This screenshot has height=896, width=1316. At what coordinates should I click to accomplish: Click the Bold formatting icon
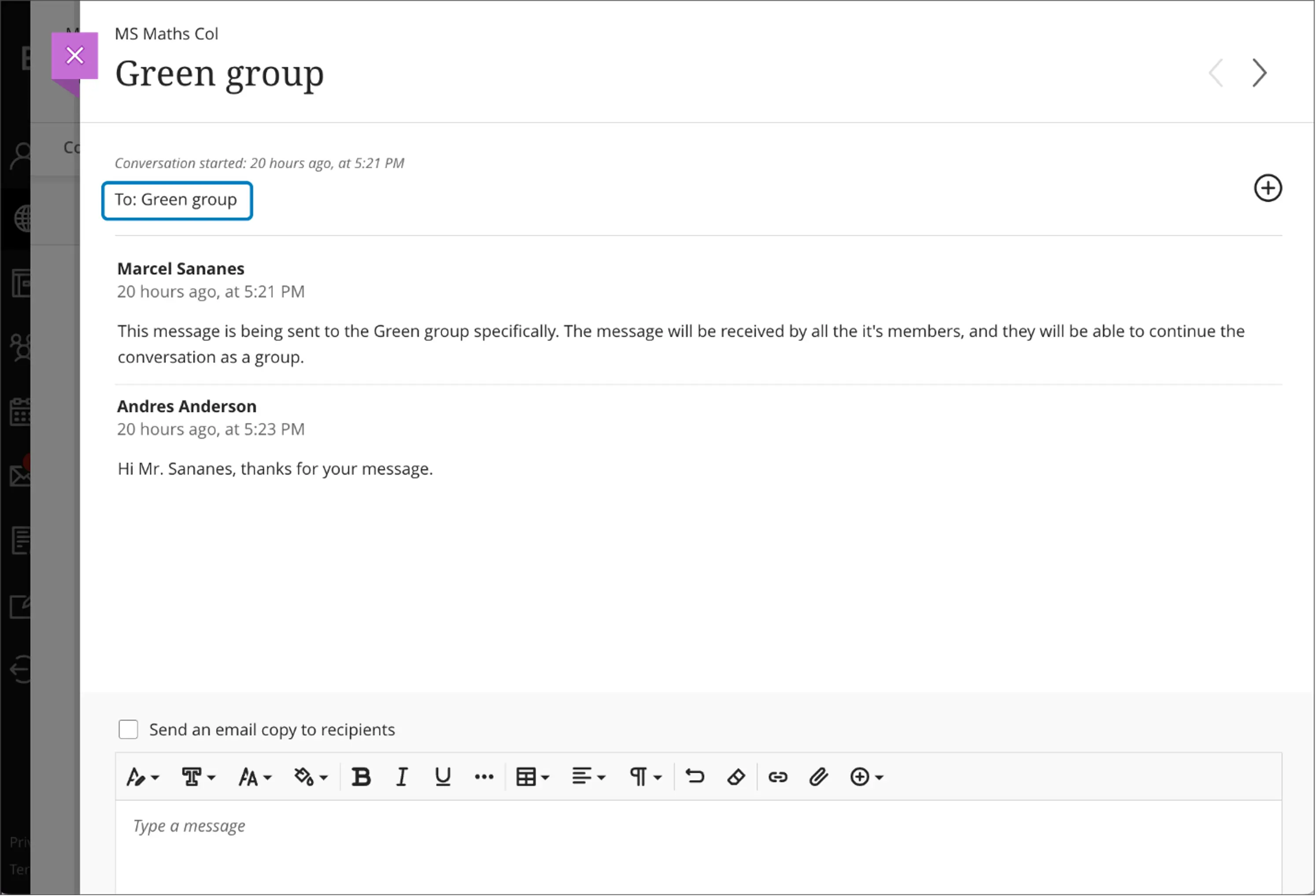point(361,777)
